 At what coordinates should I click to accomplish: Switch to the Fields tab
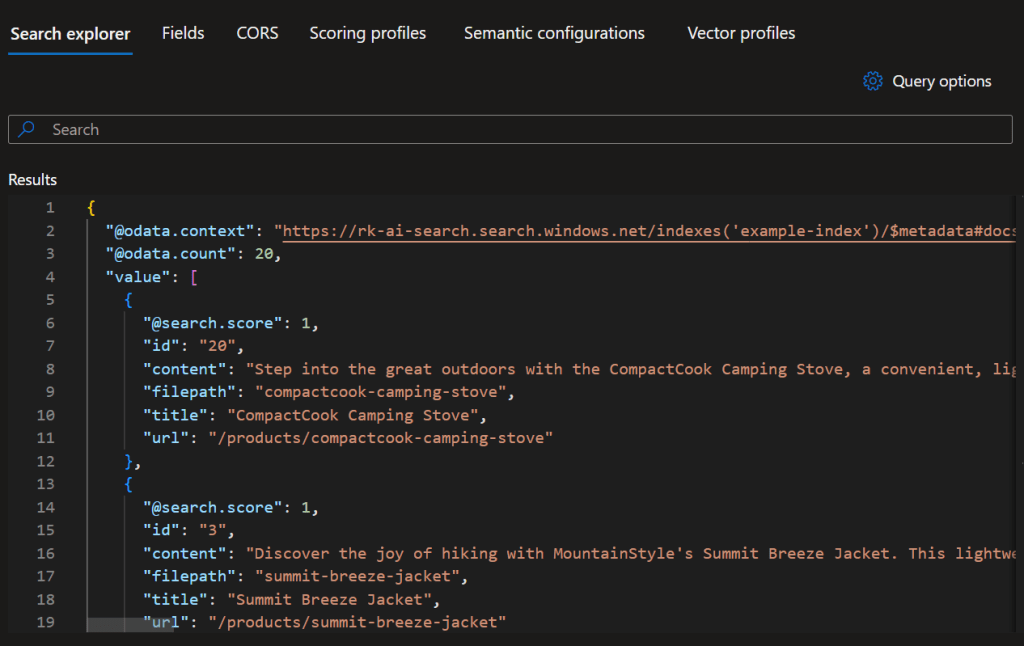183,33
